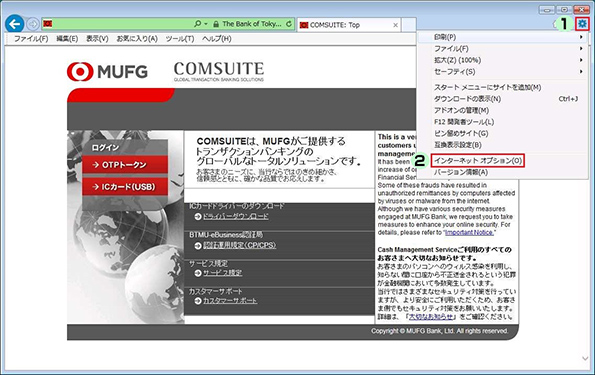Click the browser Forward arrow button

coord(33,24)
